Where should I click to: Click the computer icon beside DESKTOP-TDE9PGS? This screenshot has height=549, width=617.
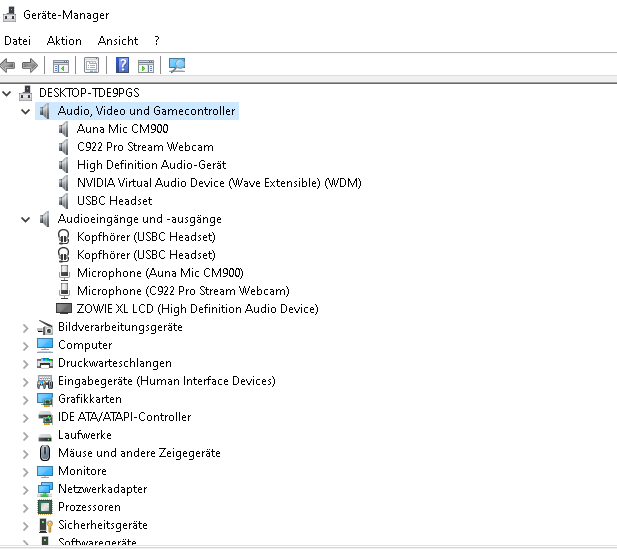pyautogui.click(x=26, y=93)
